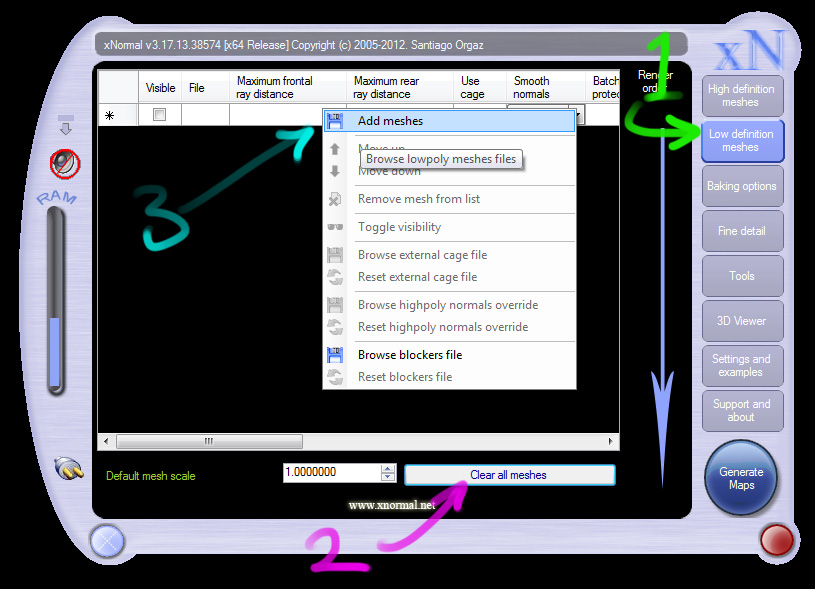The width and height of the screenshot is (815, 589).
Task: Click the Reset blockers file refresh icon
Action: 335,377
